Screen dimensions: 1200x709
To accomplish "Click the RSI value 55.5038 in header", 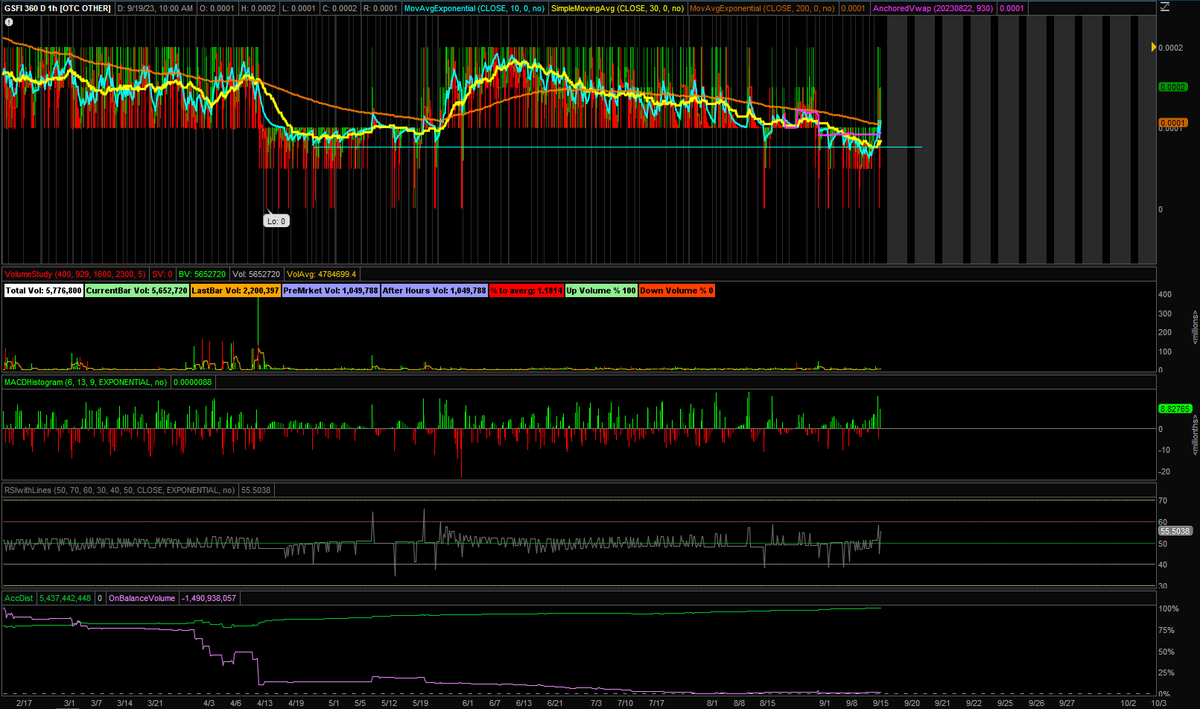I will coord(254,490).
